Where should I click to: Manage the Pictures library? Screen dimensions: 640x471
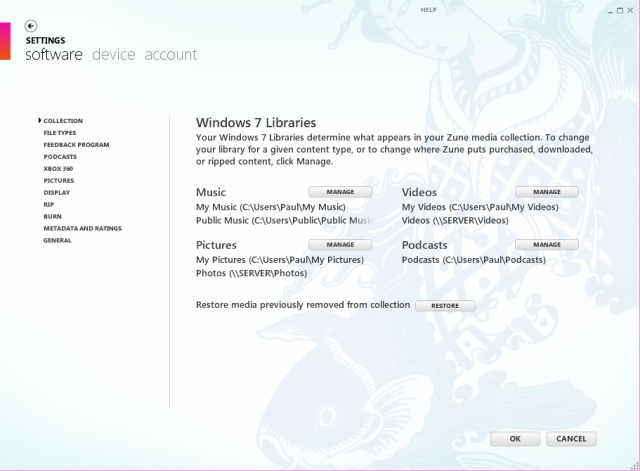(x=340, y=244)
